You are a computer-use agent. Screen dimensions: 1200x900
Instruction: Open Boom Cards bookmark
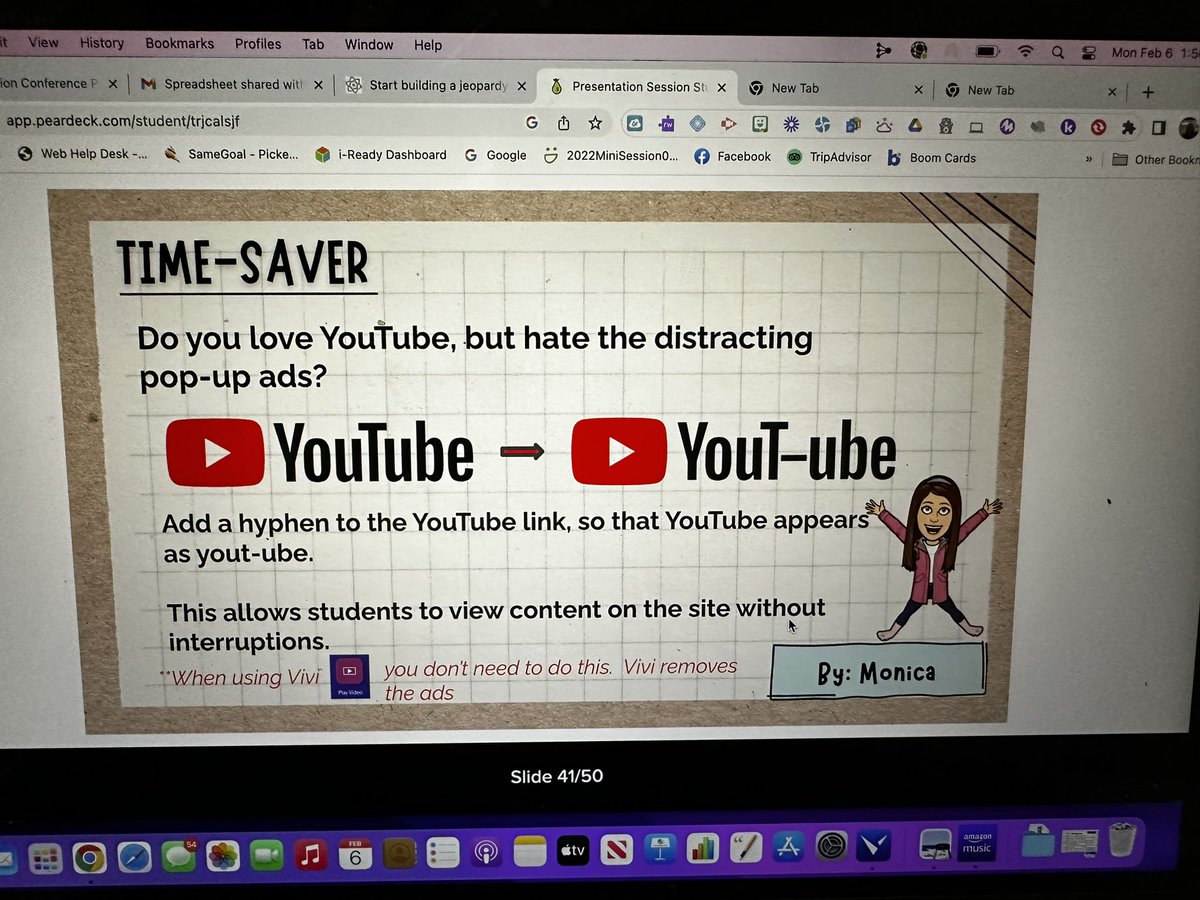[931, 158]
